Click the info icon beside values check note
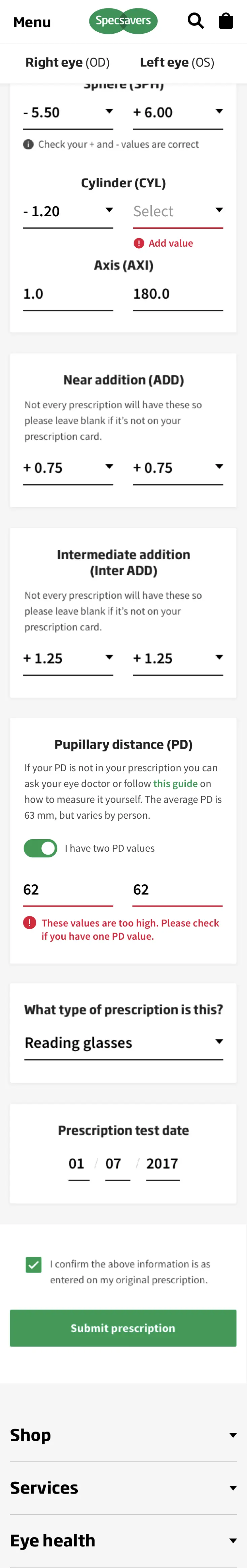Image resolution: width=247 pixels, height=1568 pixels. [29, 144]
